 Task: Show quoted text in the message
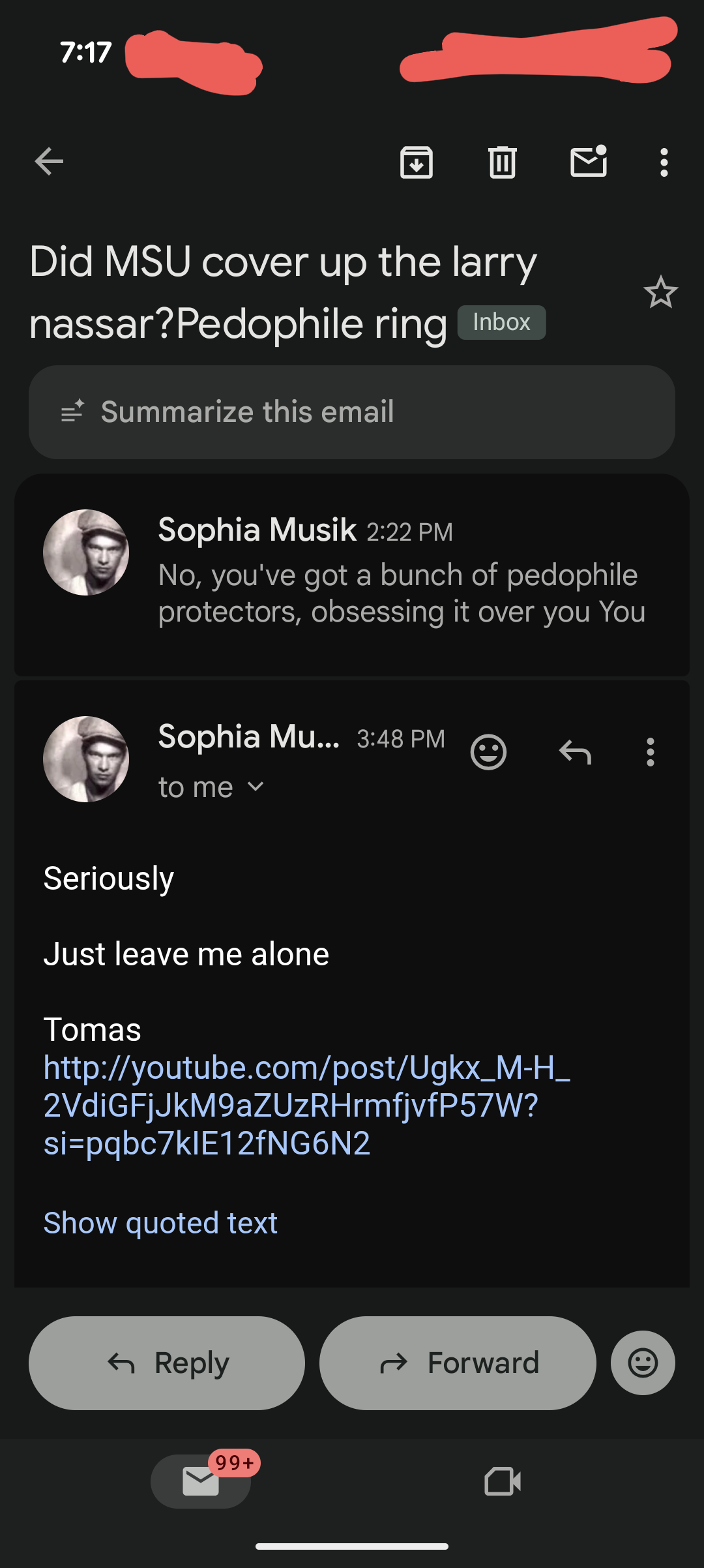click(x=160, y=1223)
